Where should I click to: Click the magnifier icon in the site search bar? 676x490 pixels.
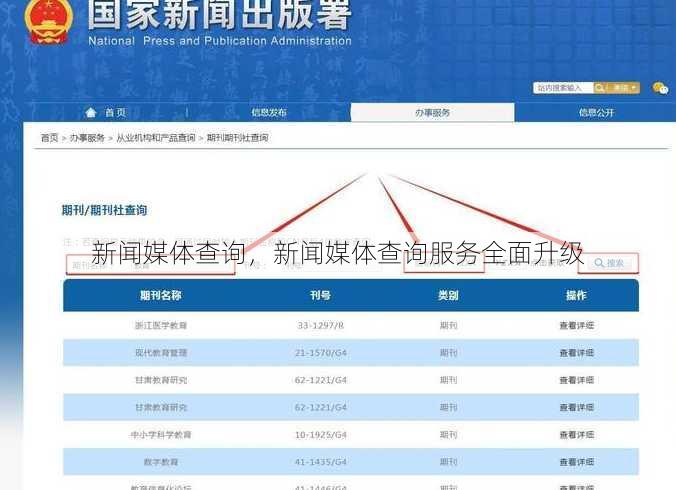(x=600, y=88)
